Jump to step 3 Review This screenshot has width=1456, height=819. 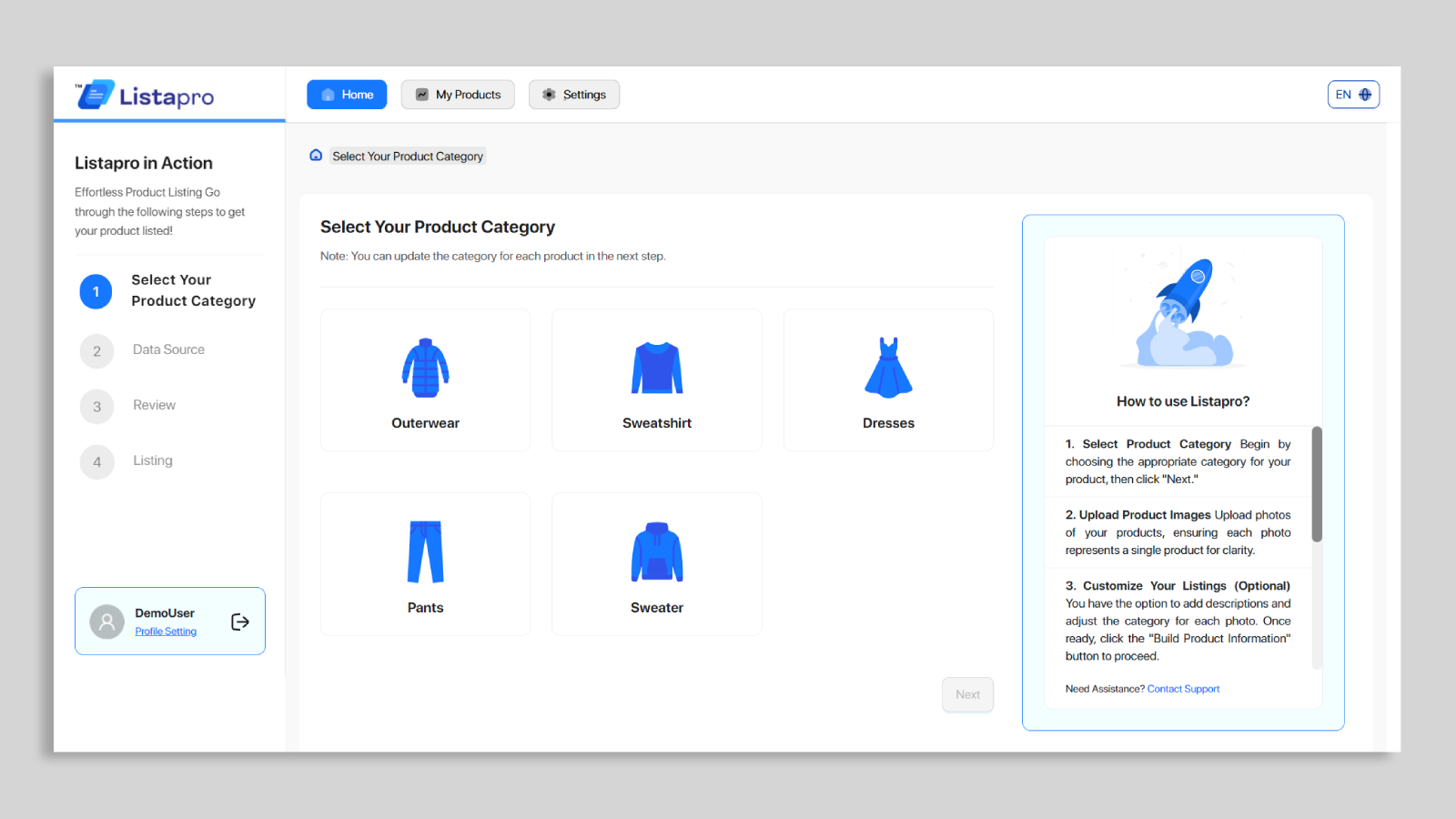(x=154, y=406)
